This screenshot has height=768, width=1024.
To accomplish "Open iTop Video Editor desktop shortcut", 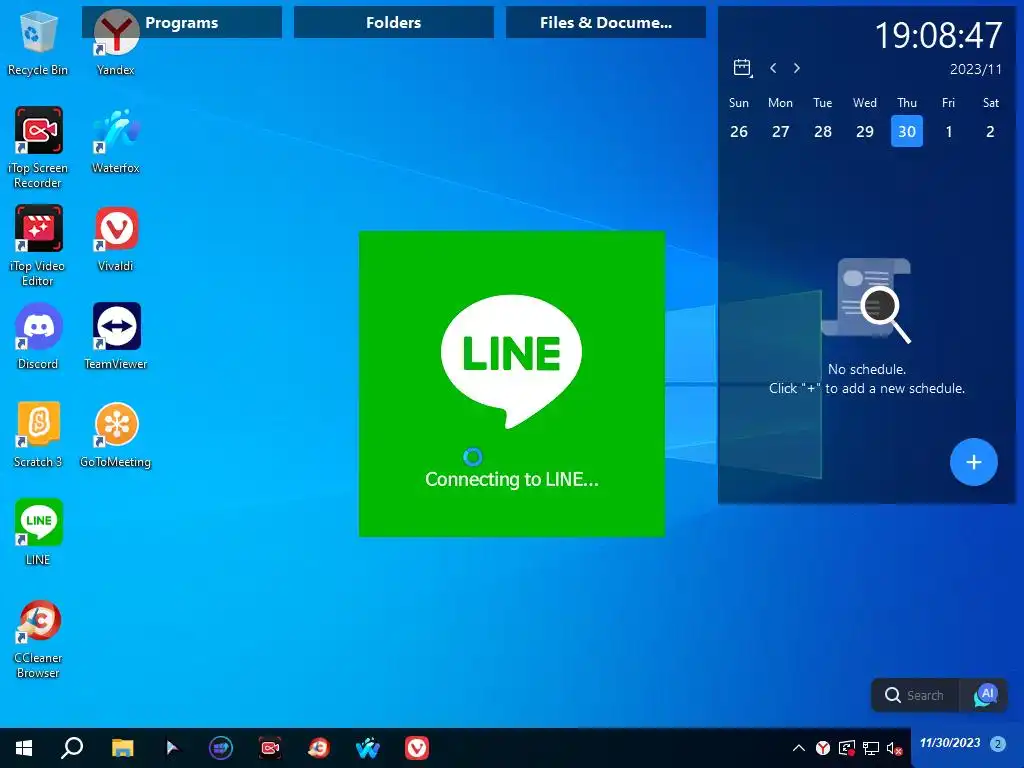I will pos(38,246).
